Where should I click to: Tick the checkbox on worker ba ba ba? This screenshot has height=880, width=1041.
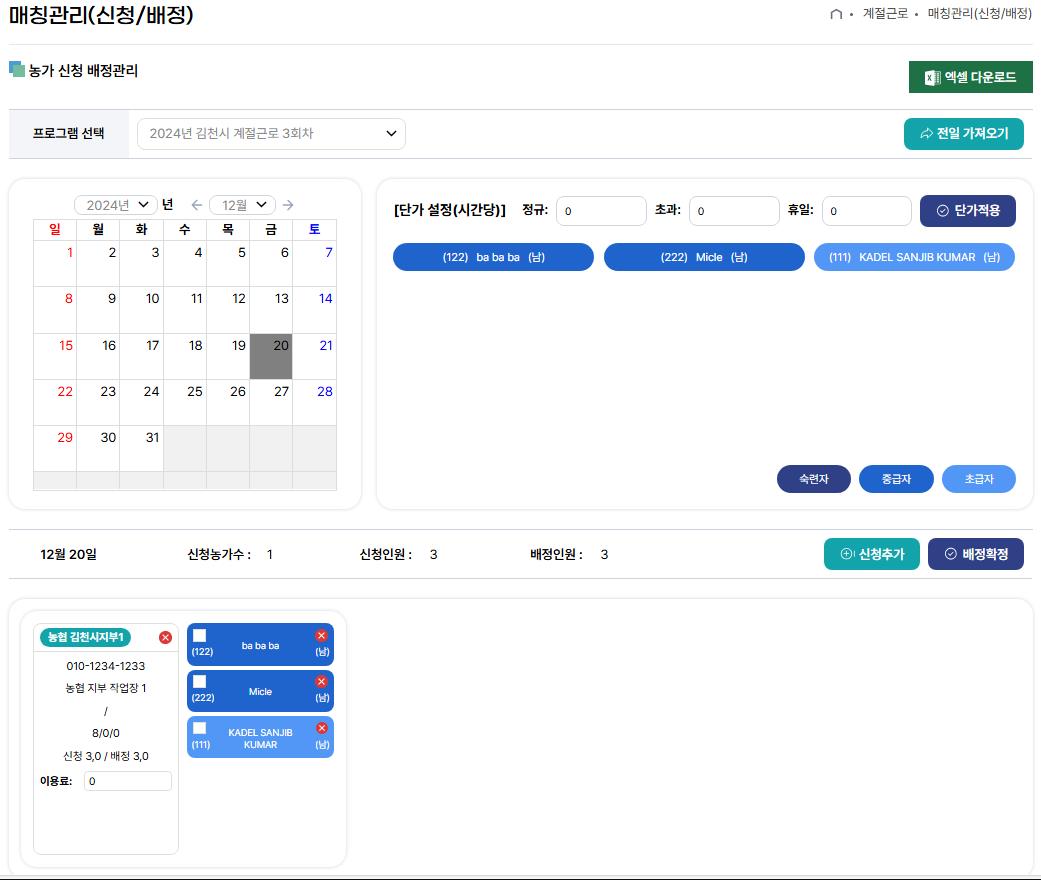click(x=199, y=635)
